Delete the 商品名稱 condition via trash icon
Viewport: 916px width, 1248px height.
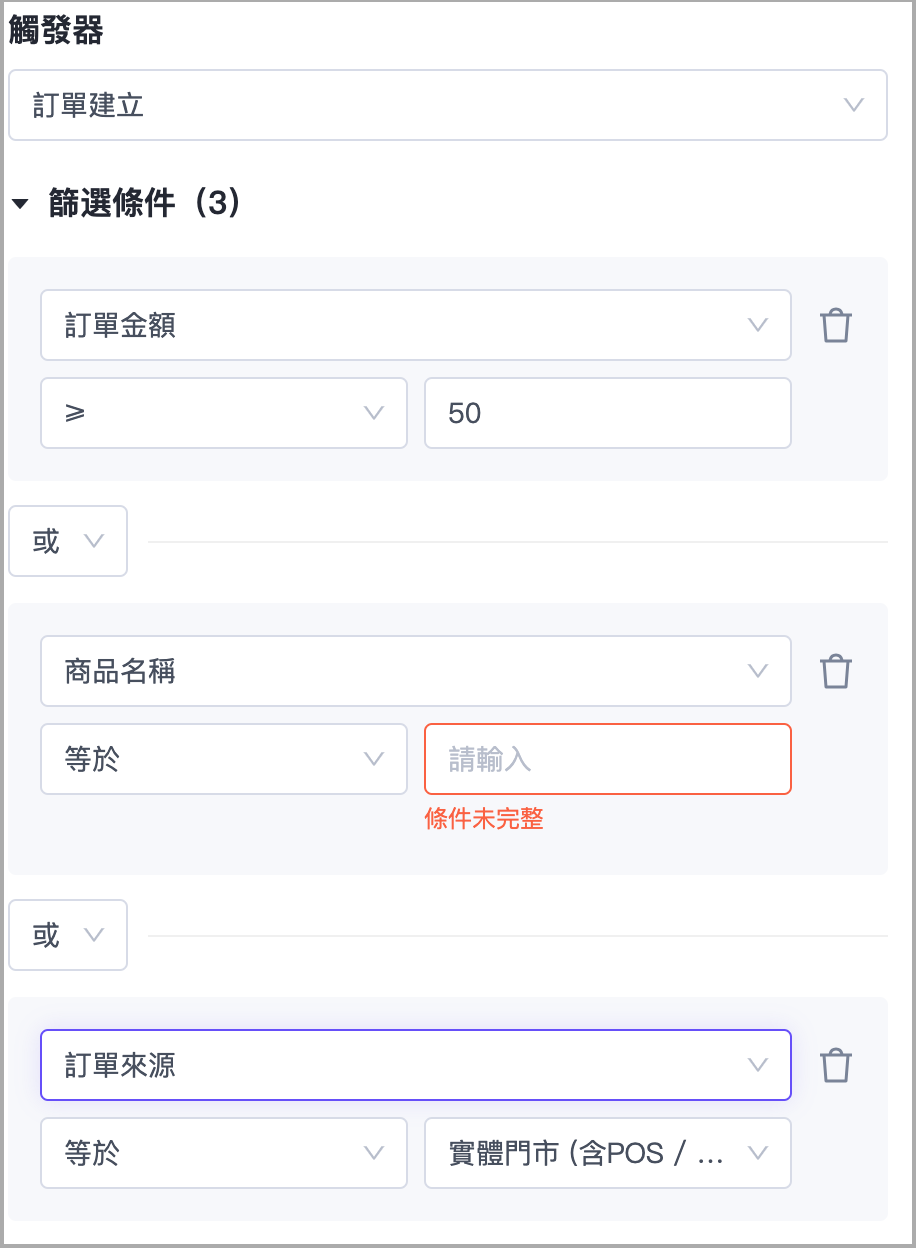coord(836,671)
